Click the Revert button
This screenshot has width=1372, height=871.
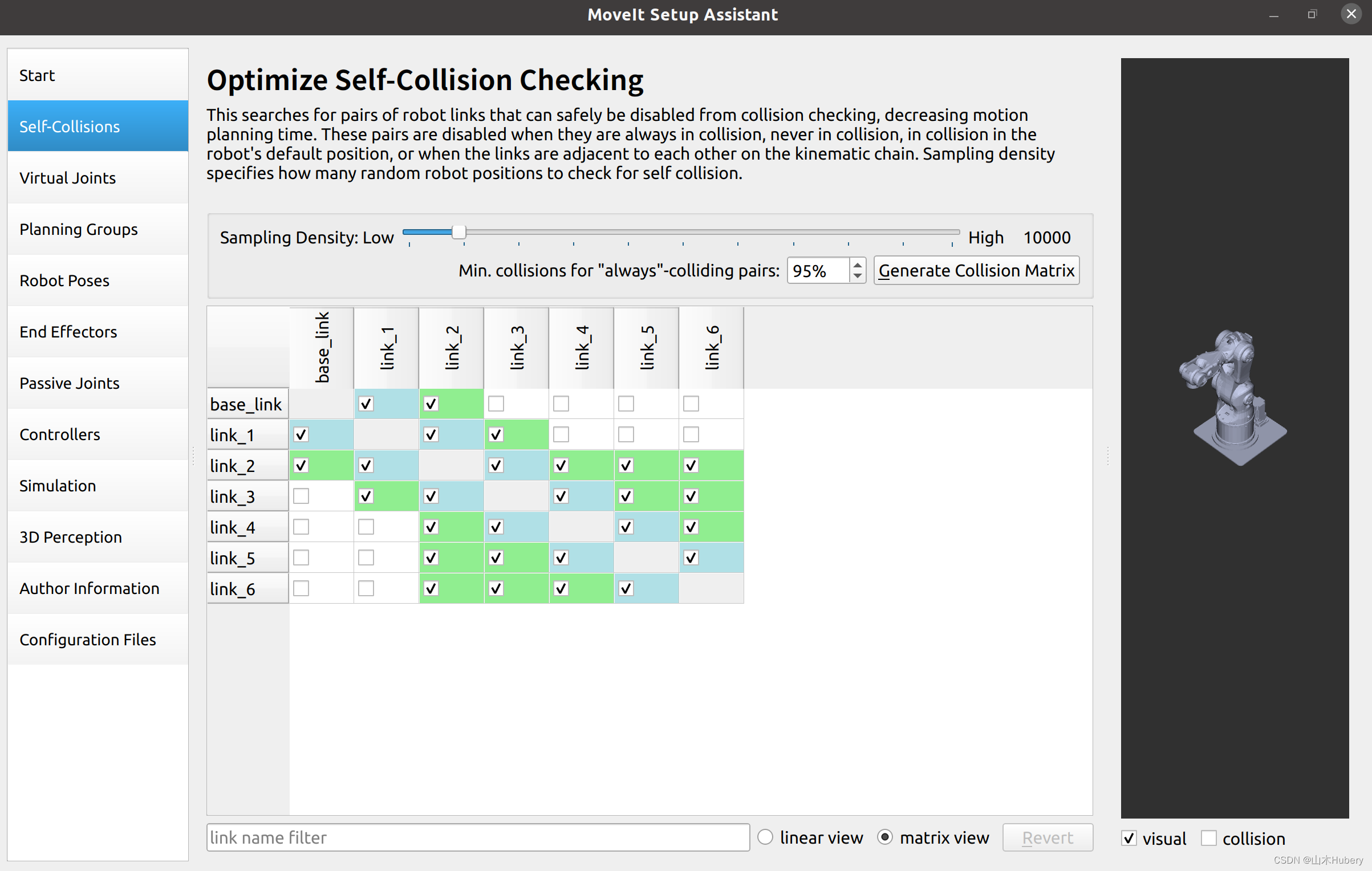1048,837
